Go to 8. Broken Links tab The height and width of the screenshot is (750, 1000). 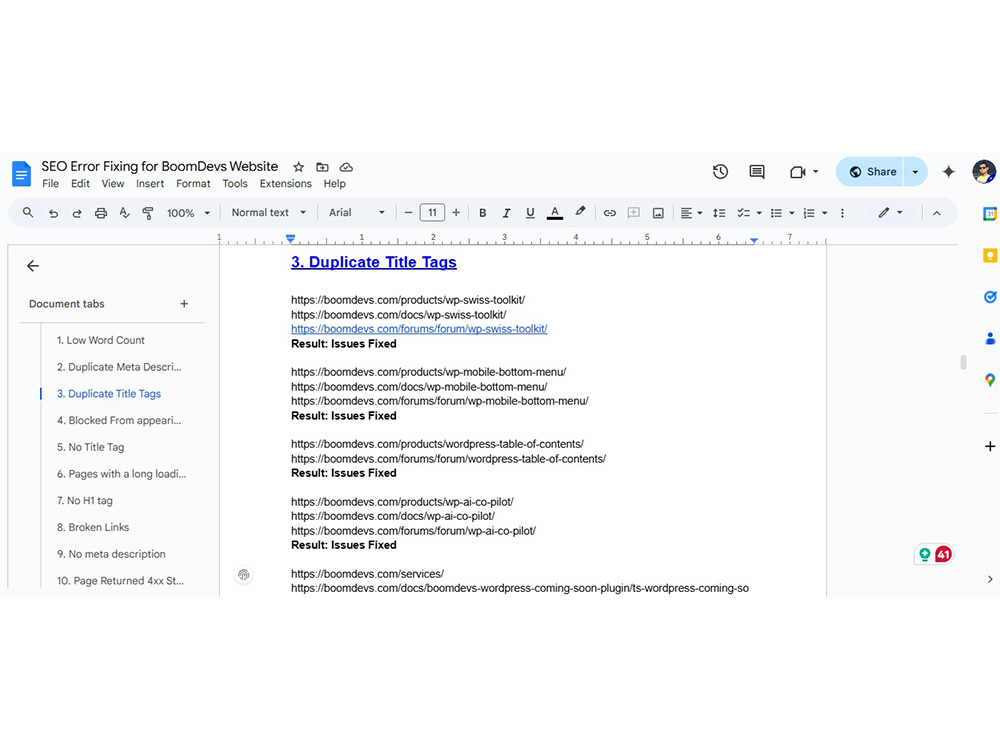[93, 527]
